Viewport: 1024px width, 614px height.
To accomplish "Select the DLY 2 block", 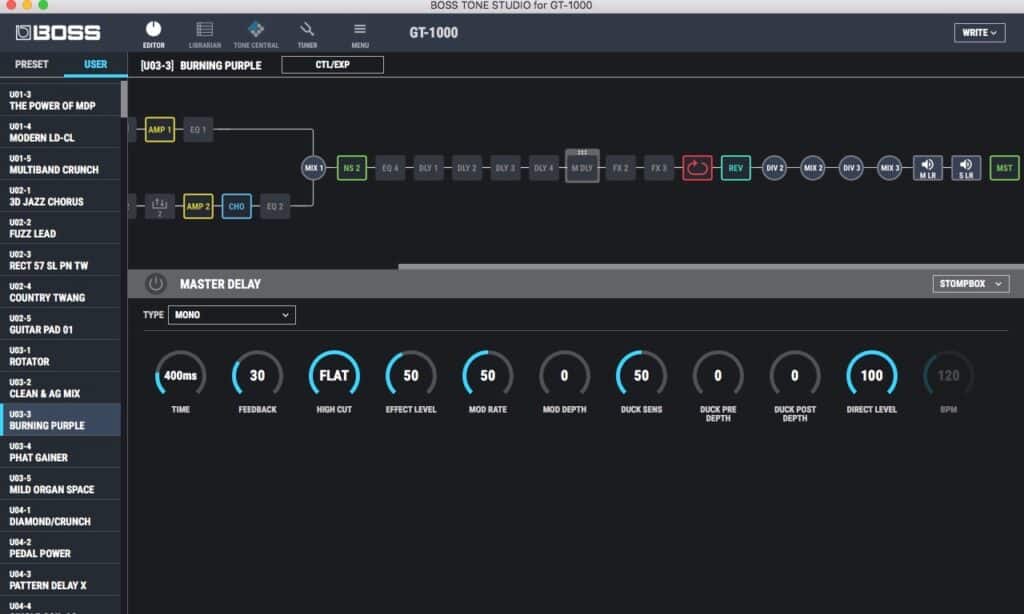I will 467,168.
